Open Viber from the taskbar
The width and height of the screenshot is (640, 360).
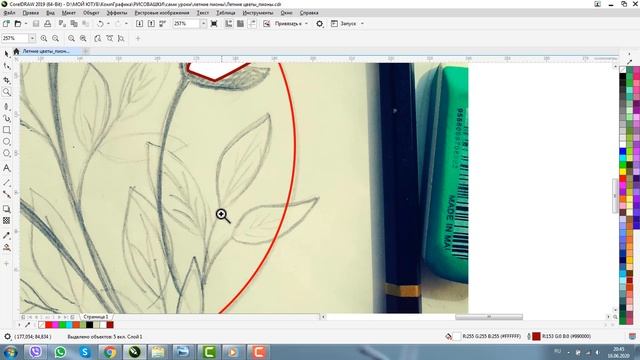36,352
